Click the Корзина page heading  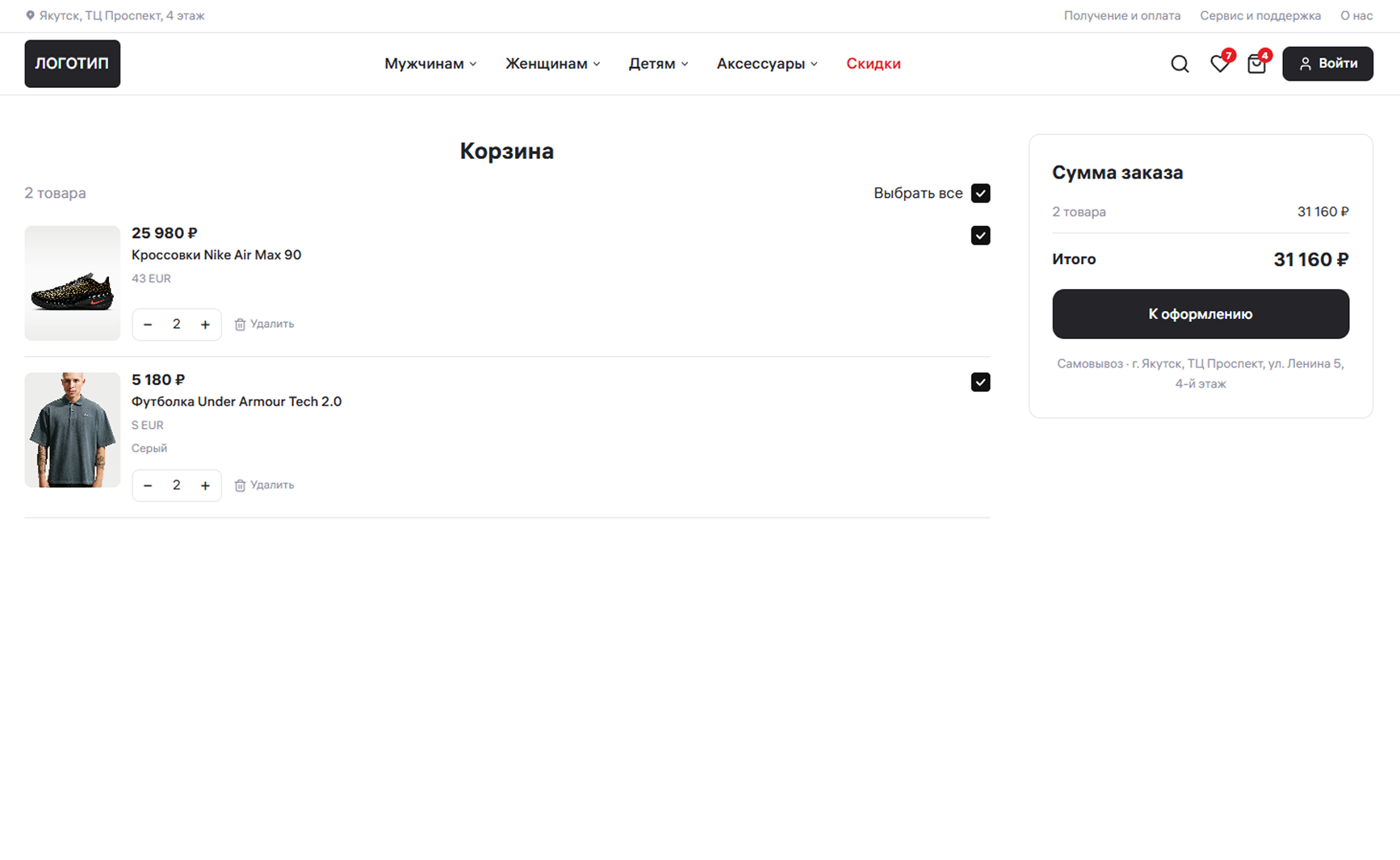(507, 151)
